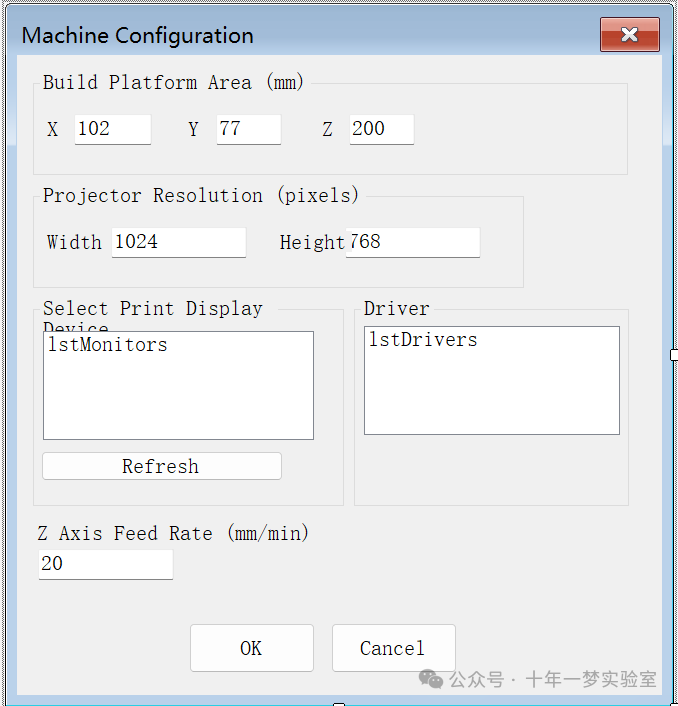This screenshot has width=678, height=706.
Task: Click the Z Axis Feed Rate field
Action: click(x=105, y=564)
